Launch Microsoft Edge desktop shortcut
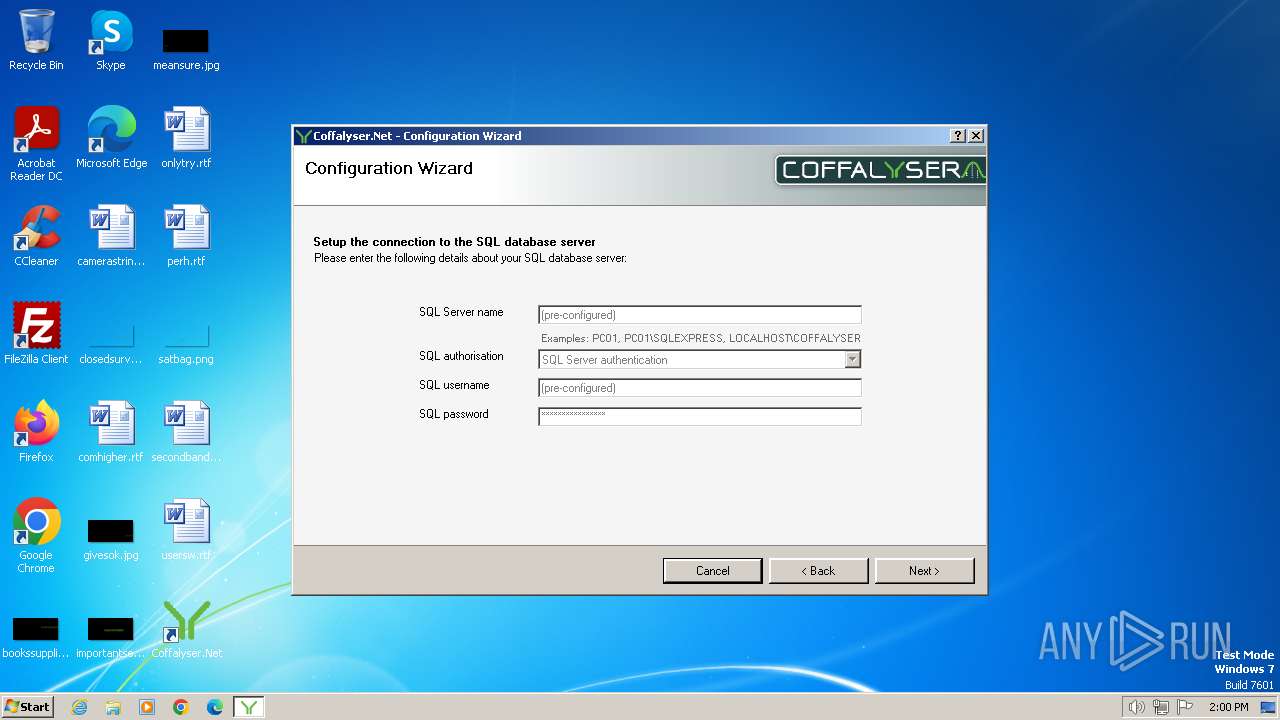The height and width of the screenshot is (720, 1280). coord(111,137)
